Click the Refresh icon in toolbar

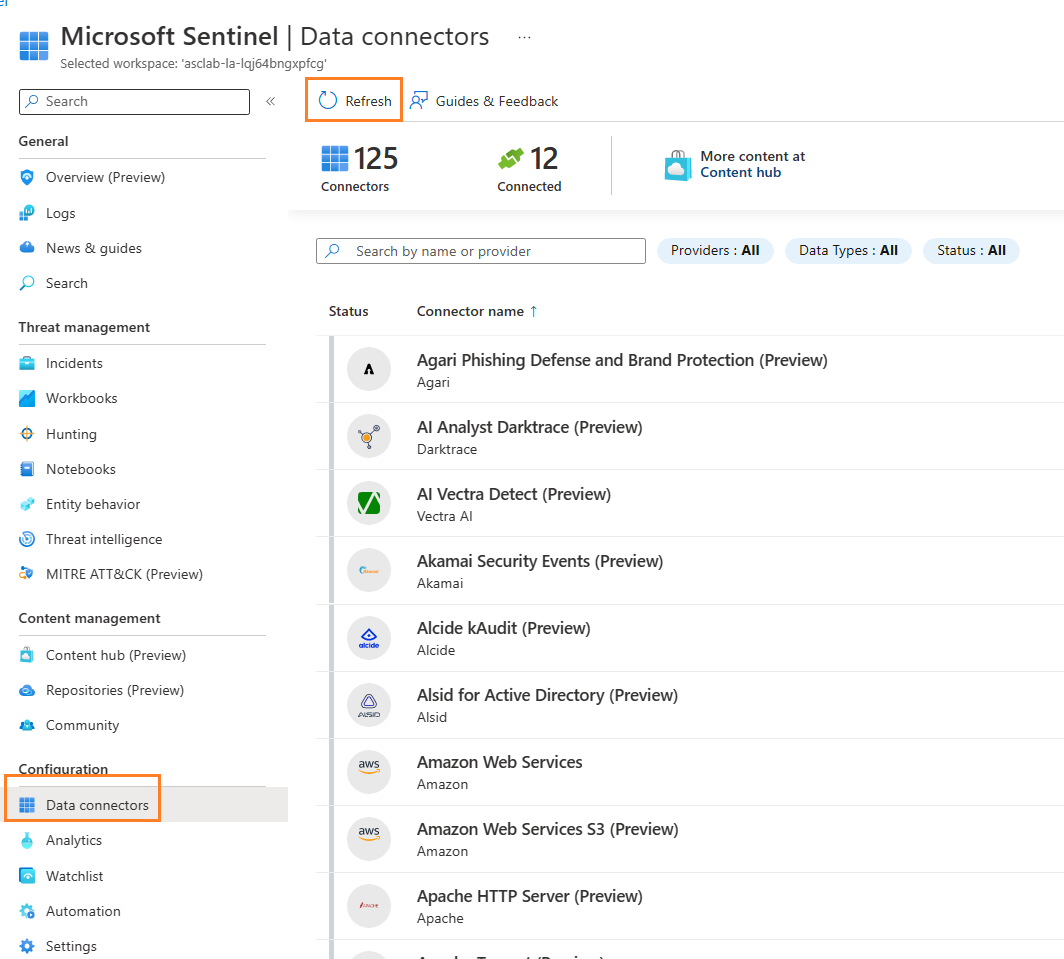pos(328,101)
